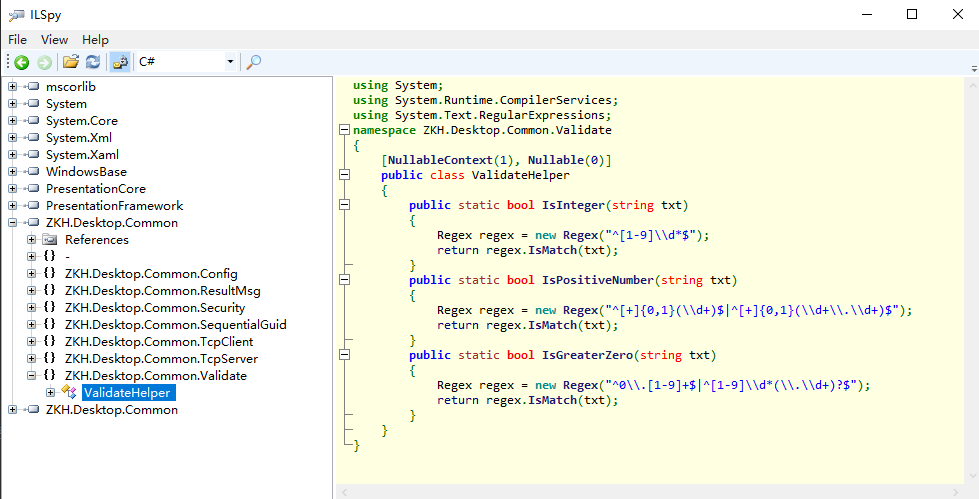Click the toolbar overflow arrow at far right
Viewport: 979px width, 499px height.
973,68
